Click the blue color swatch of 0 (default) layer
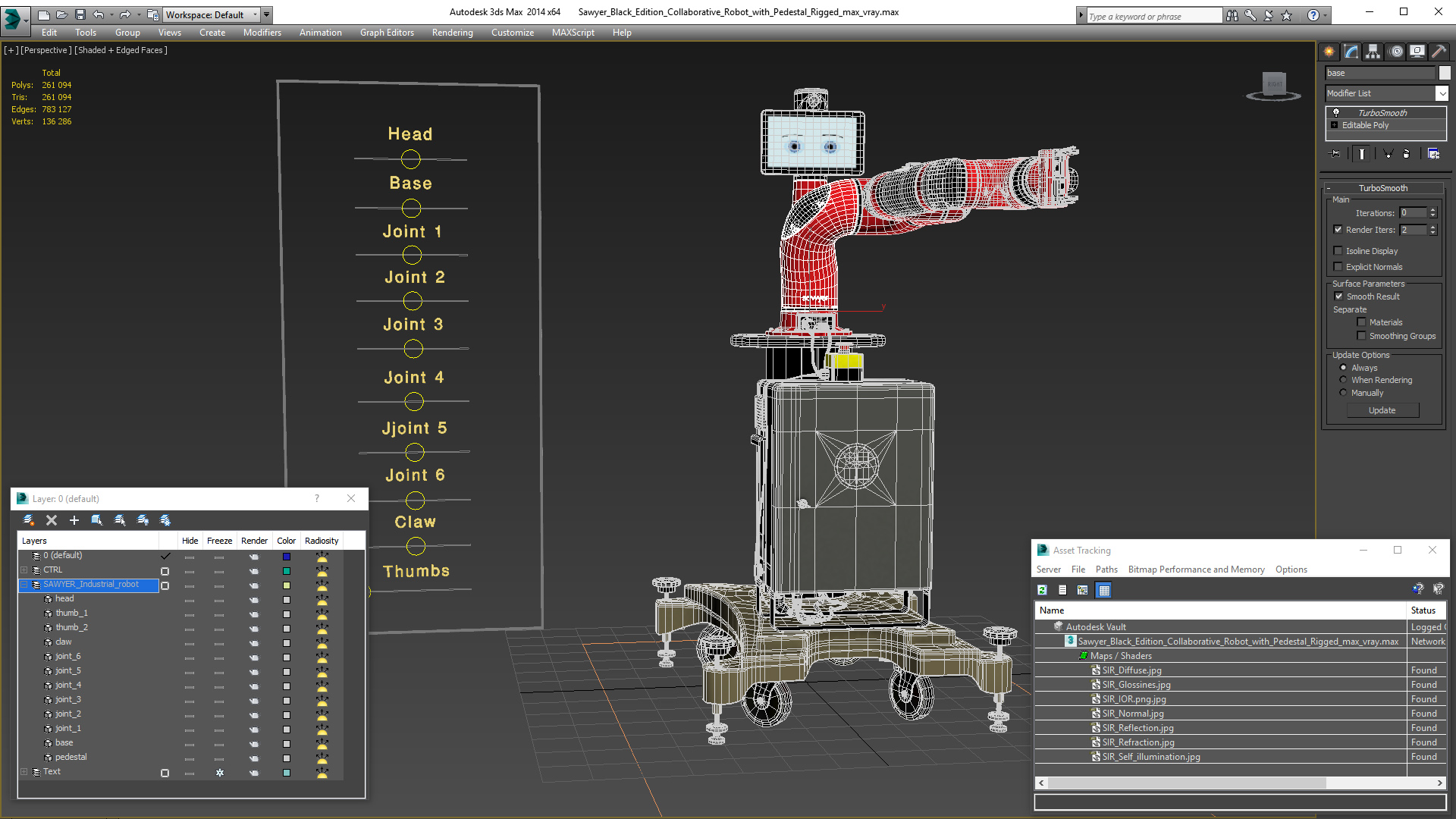The width and height of the screenshot is (1456, 819). point(287,557)
